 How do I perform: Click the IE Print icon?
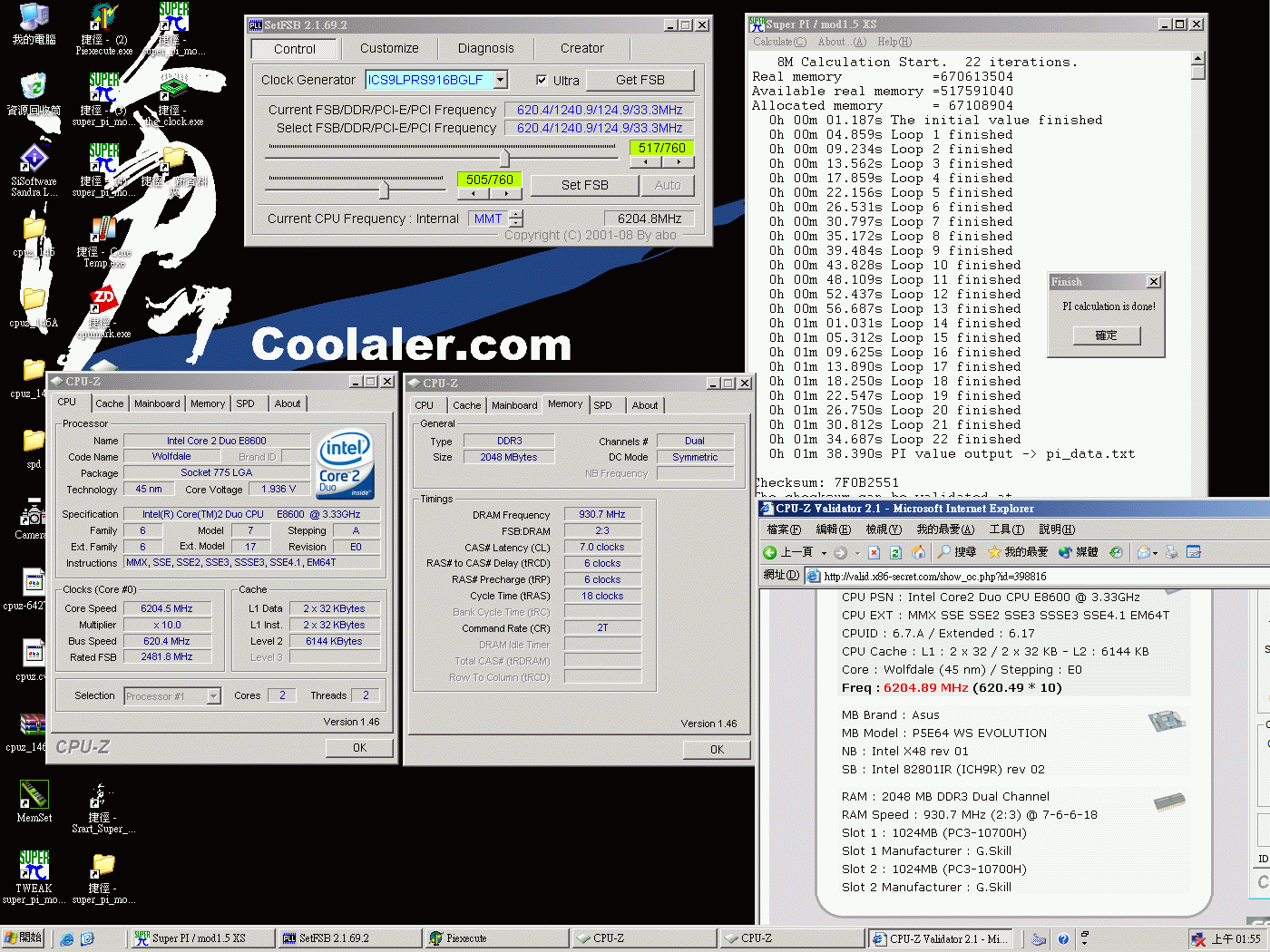(1172, 552)
